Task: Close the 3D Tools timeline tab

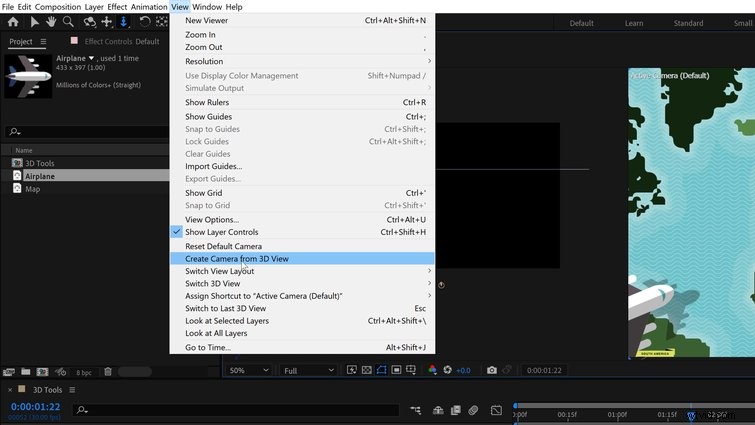Action: pos(10,390)
